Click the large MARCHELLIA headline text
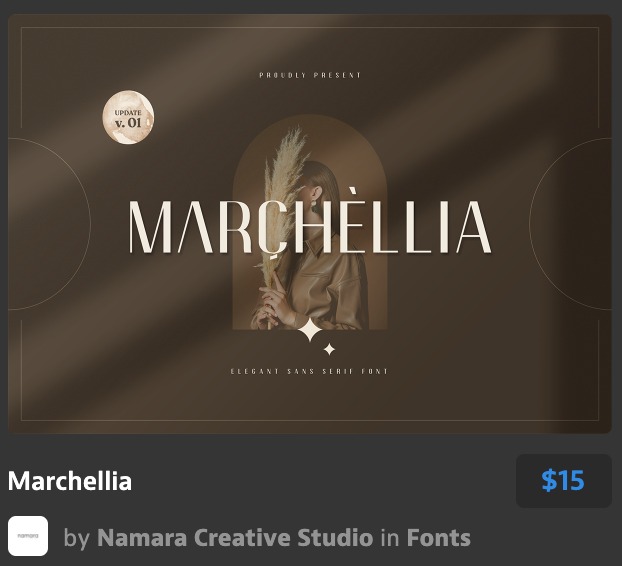Viewport: 622px width, 566px height. click(310, 226)
